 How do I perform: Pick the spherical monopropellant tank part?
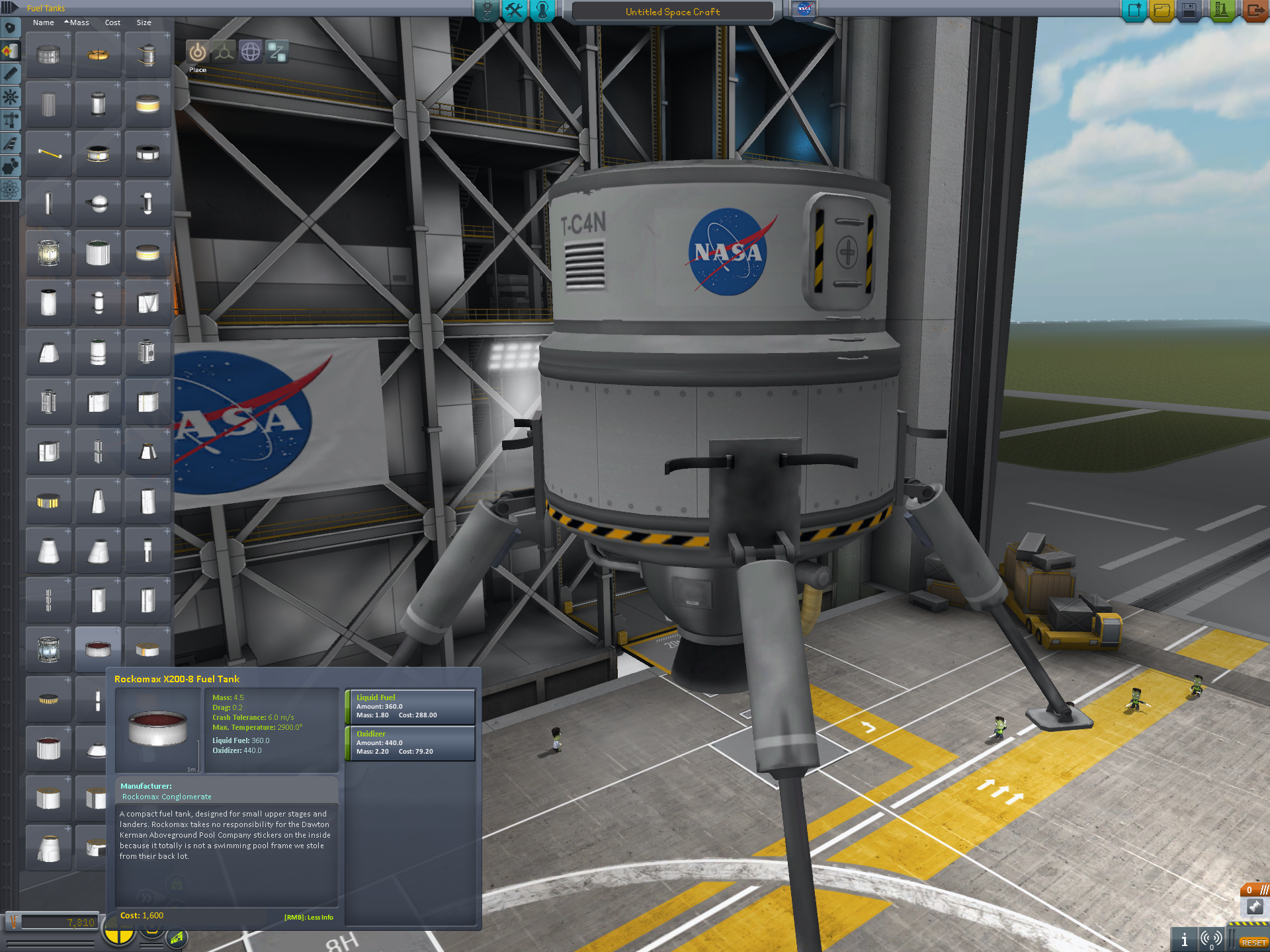pyautogui.click(x=98, y=204)
